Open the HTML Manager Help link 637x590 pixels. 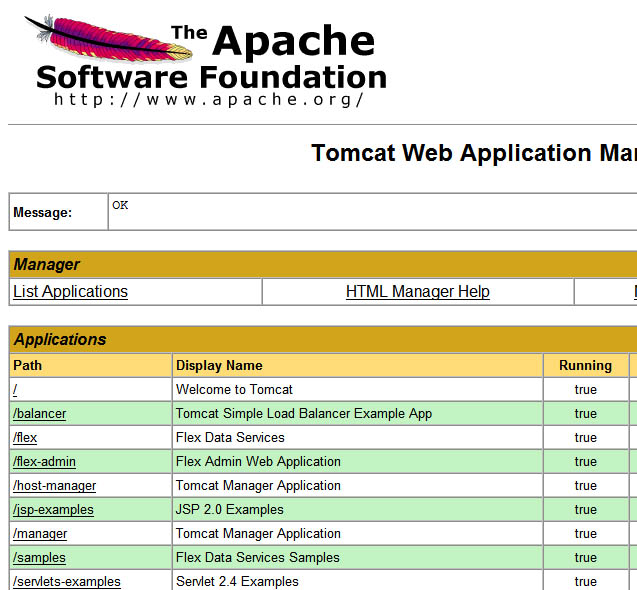[418, 292]
